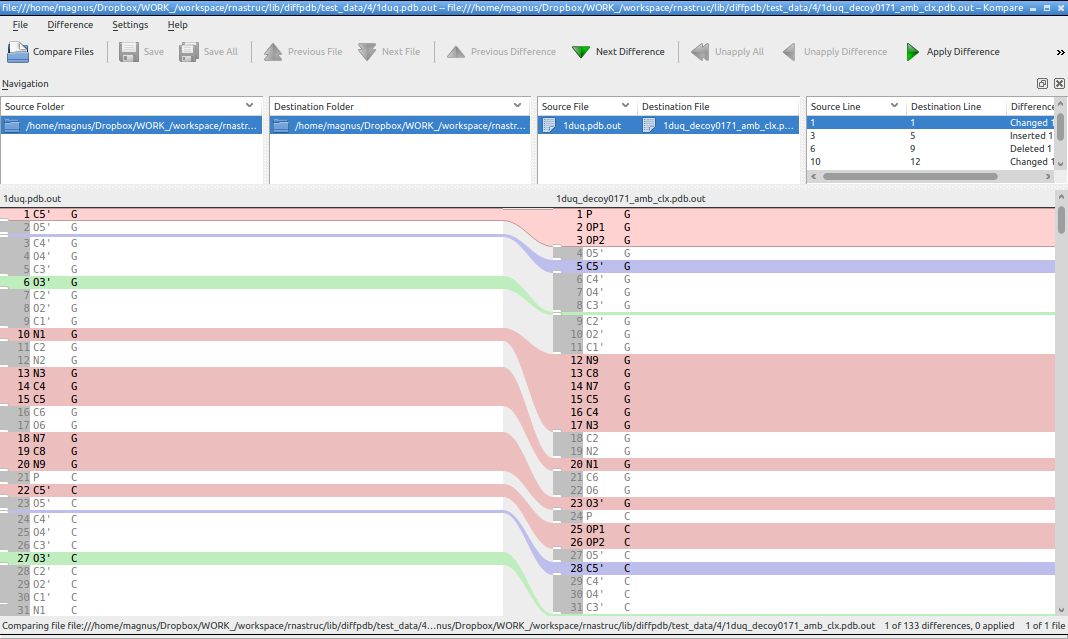The height and width of the screenshot is (639, 1068).
Task: Click the Compare Files toolbar icon
Action: click(x=19, y=52)
